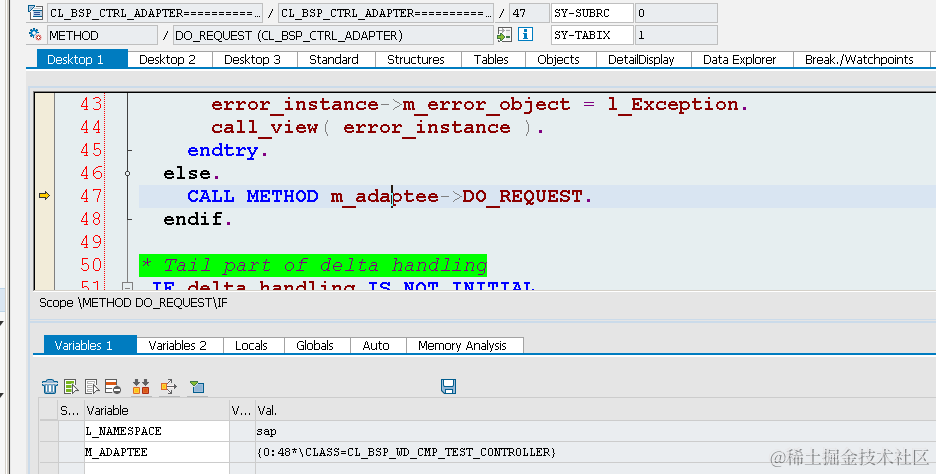Screen dimensions: 936x474
Task: Click the SY-SUBRC field
Action: point(592,13)
